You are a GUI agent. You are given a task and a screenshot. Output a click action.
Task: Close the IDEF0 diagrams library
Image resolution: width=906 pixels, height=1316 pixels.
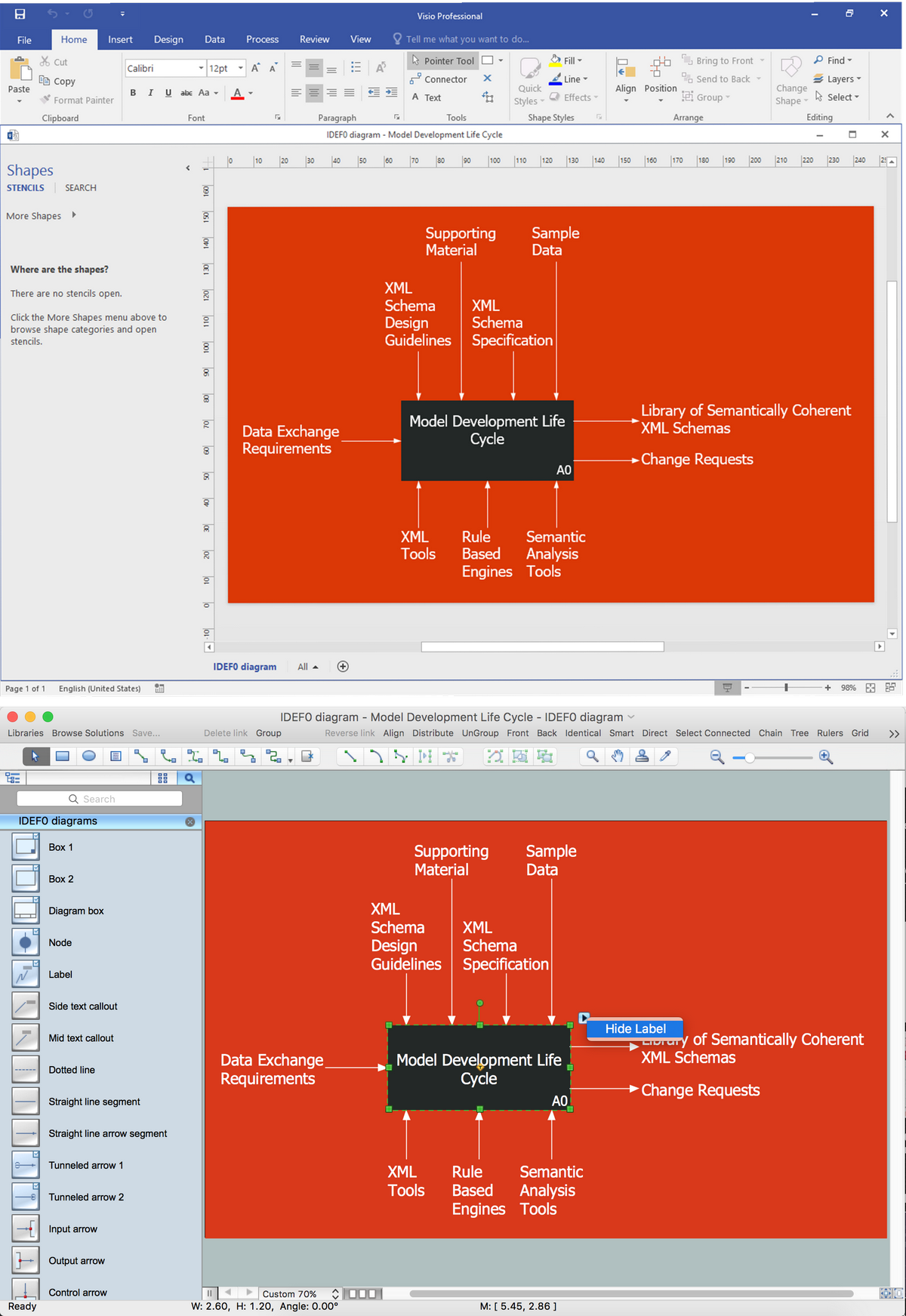pyautogui.click(x=190, y=821)
